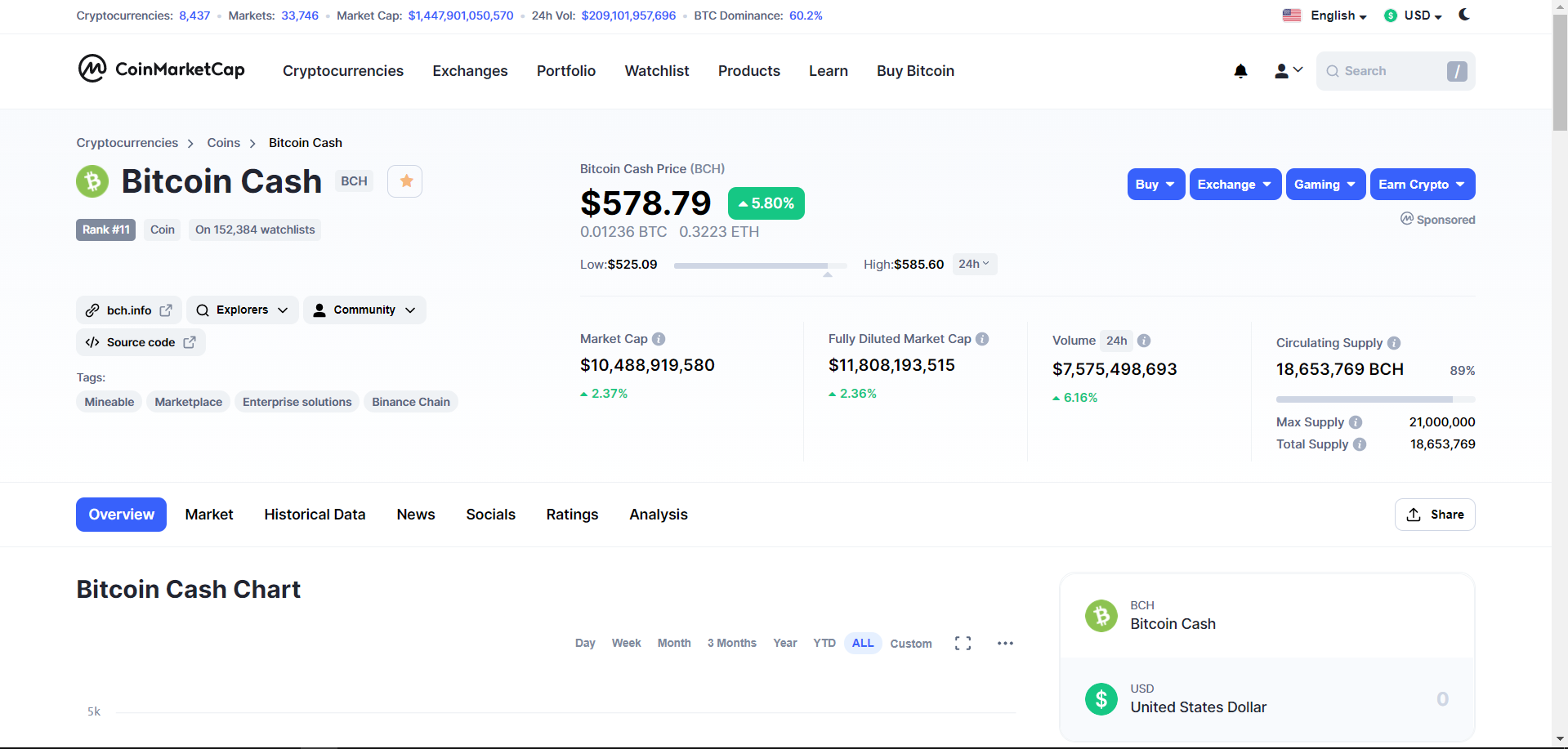1568x749 pixels.
Task: Set chart range to YTD
Action: (824, 644)
